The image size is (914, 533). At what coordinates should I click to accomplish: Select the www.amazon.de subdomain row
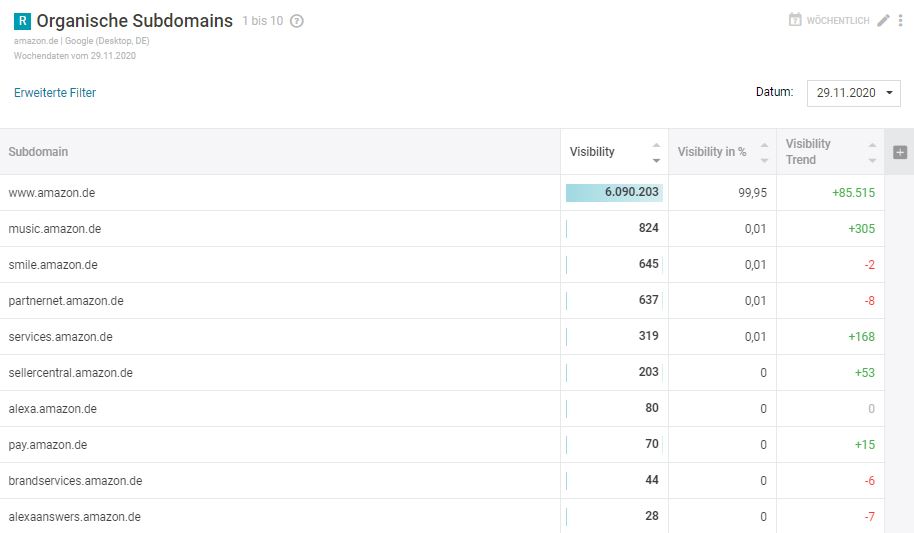(51, 193)
